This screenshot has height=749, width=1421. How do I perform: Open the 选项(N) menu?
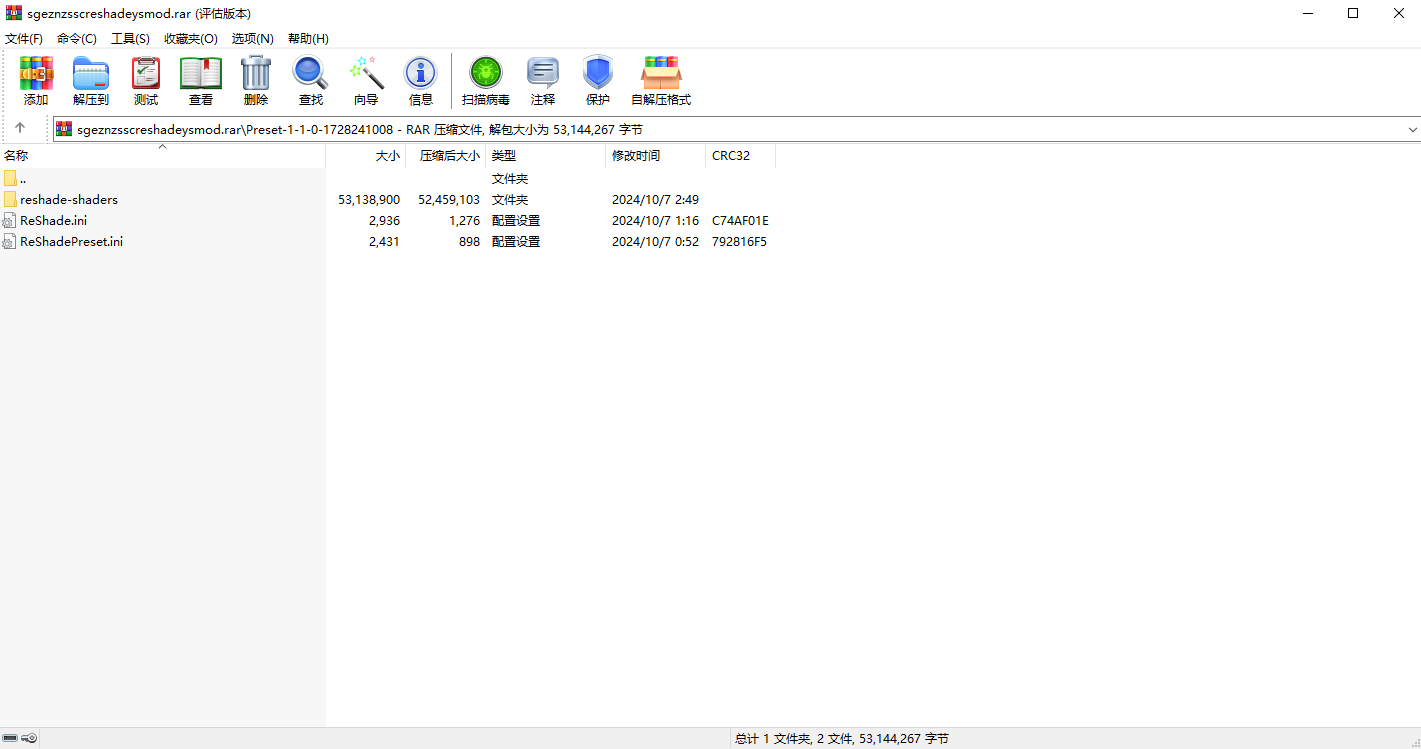coord(253,38)
